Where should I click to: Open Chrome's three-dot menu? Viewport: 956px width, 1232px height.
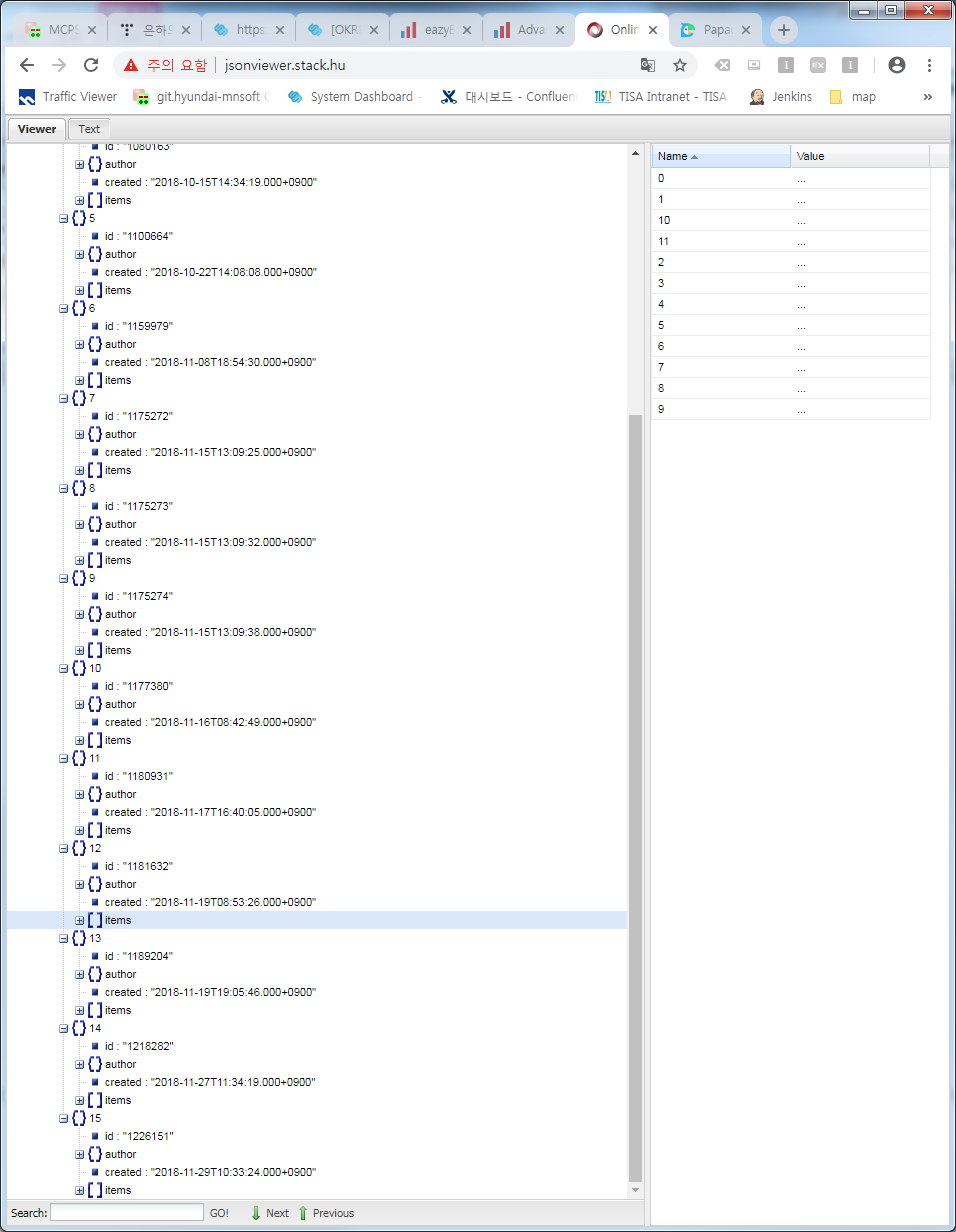pyautogui.click(x=929, y=65)
